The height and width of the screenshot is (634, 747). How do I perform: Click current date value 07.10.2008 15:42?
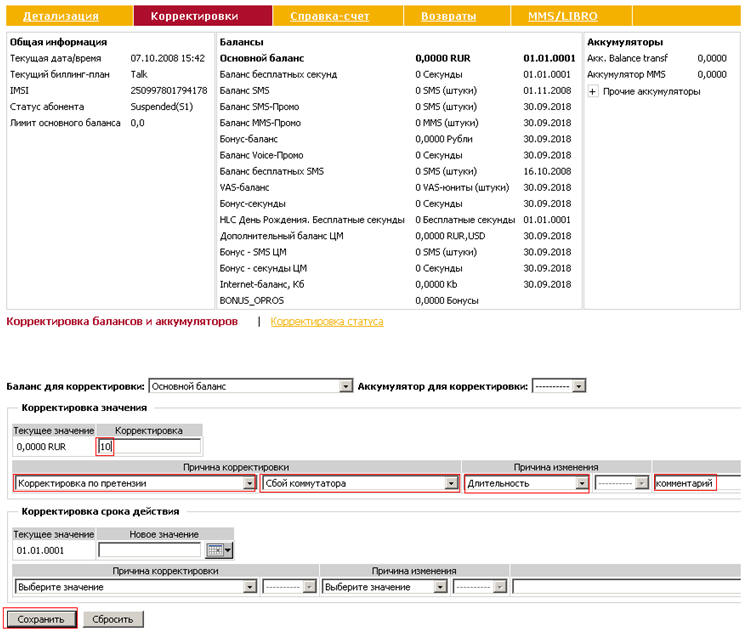pos(168,58)
